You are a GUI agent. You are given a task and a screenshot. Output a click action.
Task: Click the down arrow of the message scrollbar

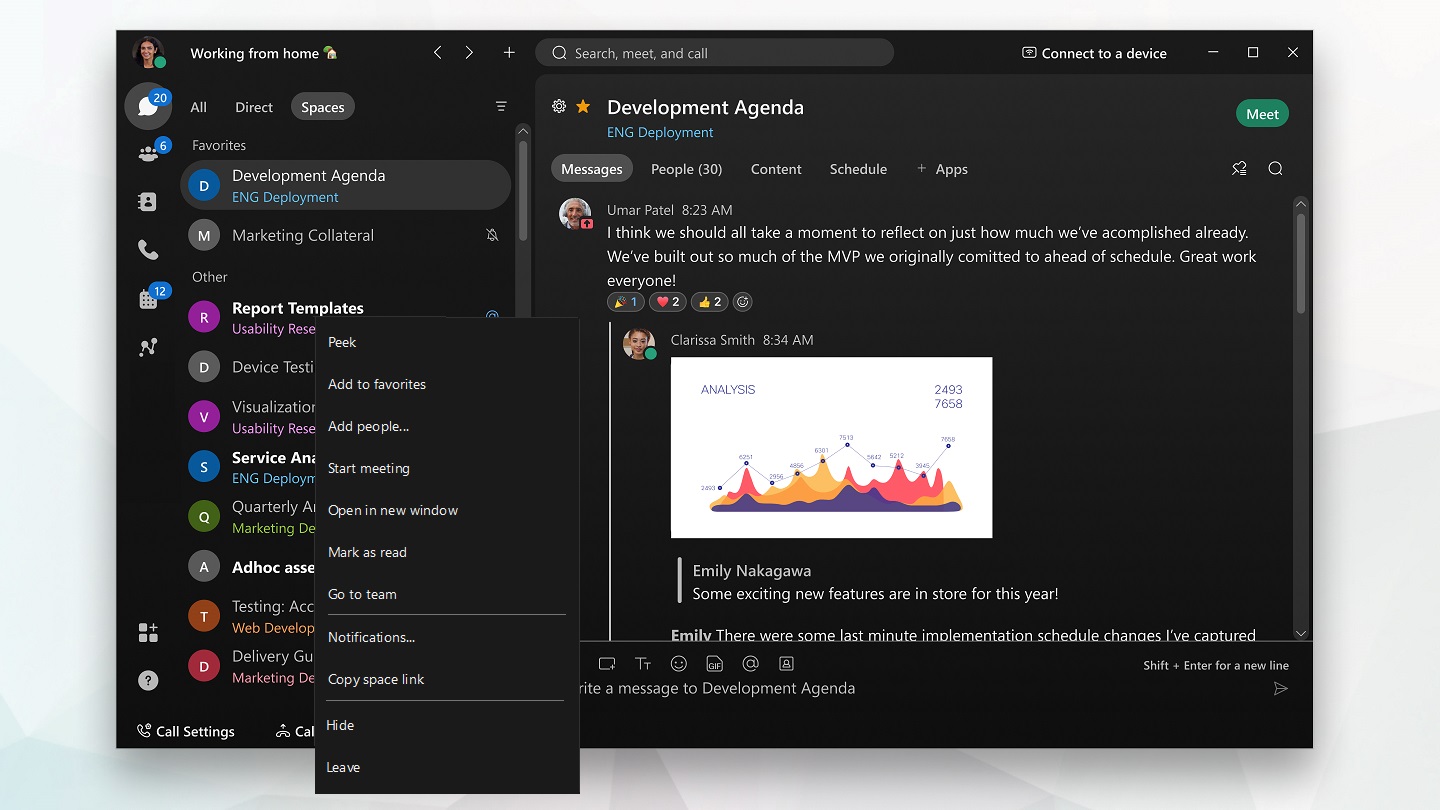[x=1300, y=633]
